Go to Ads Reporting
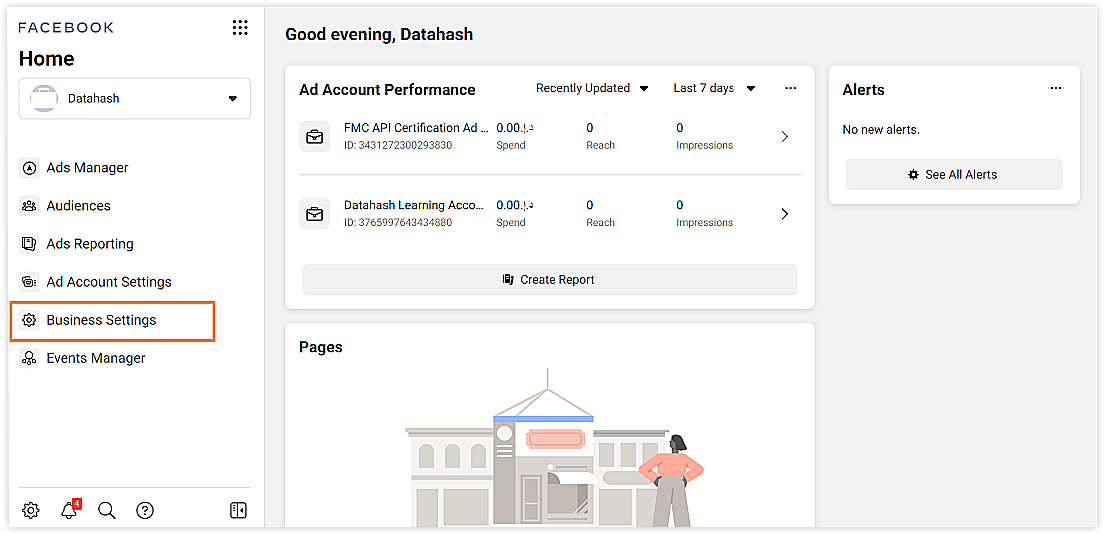 coord(90,244)
